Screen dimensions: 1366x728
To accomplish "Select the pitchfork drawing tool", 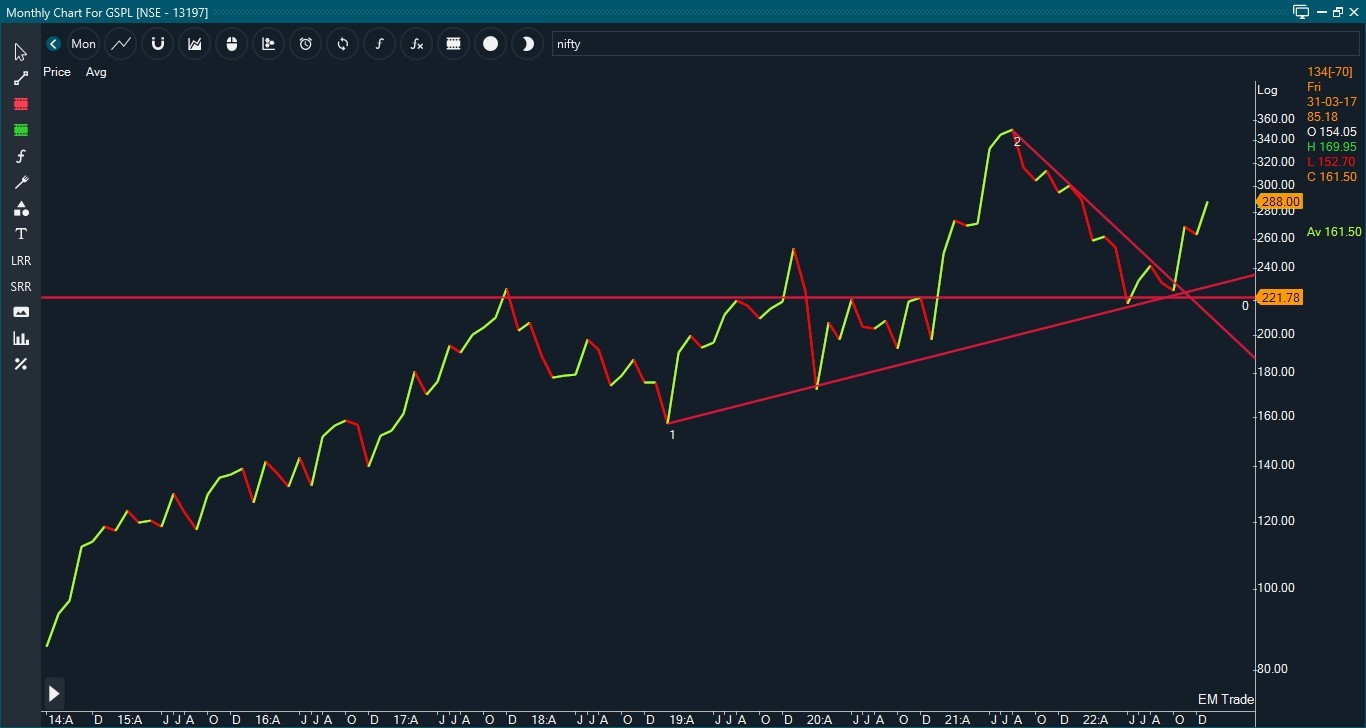I will click(x=20, y=182).
